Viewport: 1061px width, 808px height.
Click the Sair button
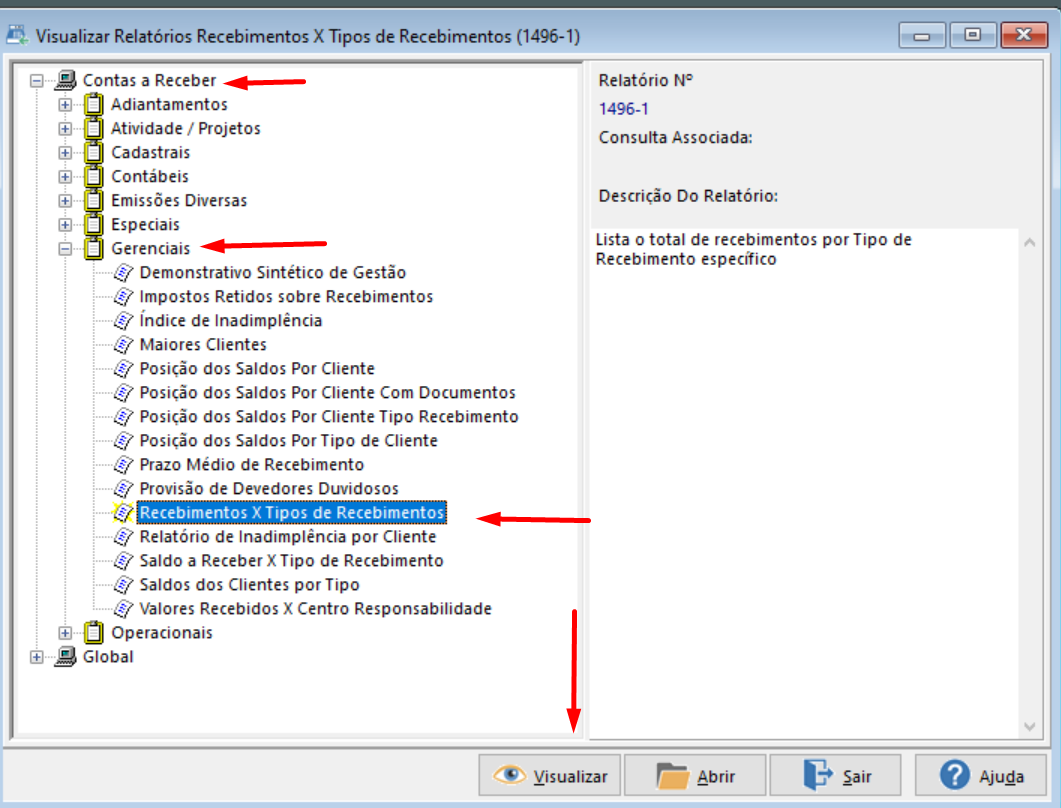(x=836, y=776)
